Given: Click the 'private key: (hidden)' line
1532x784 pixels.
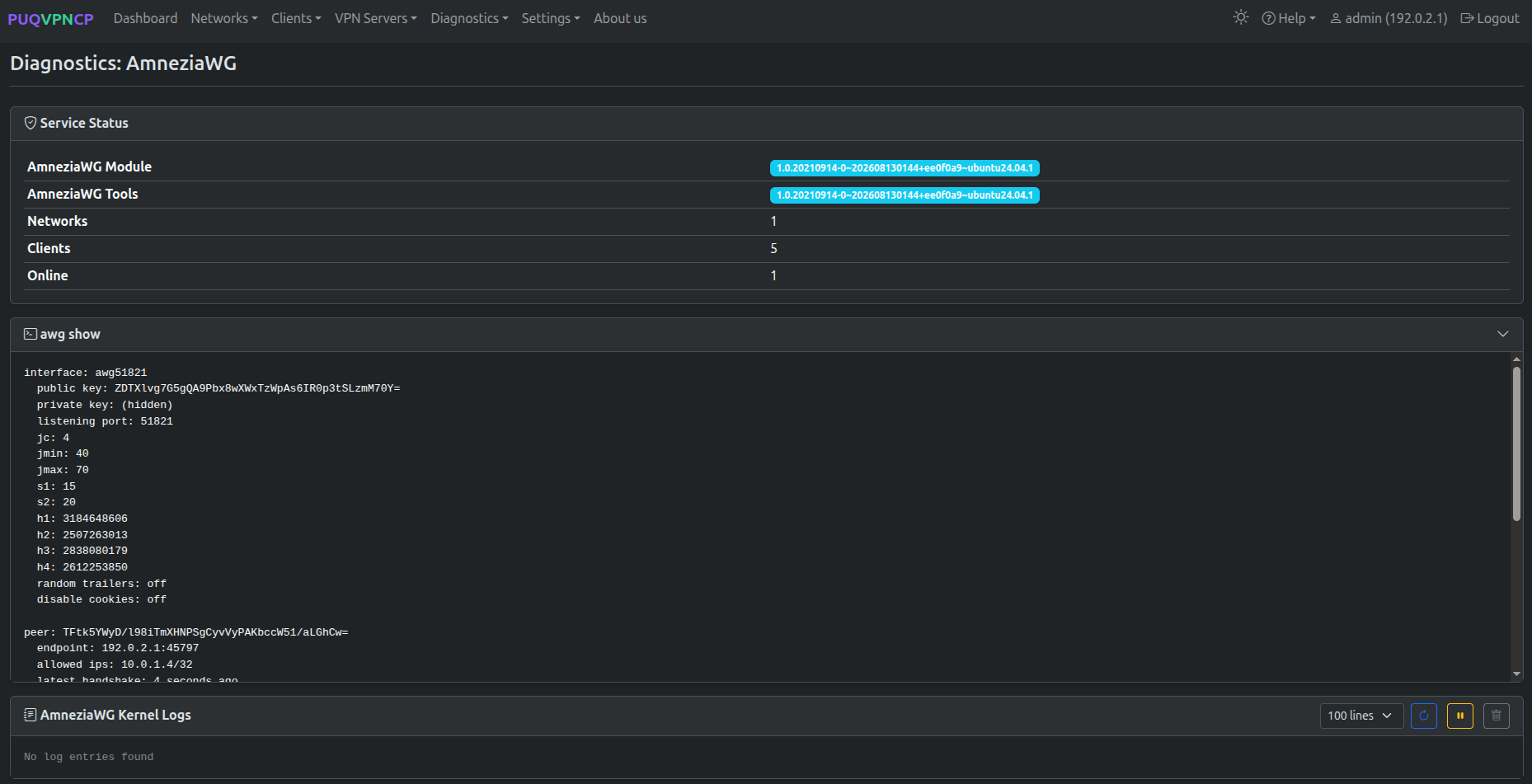Looking at the screenshot, I should [x=105, y=405].
